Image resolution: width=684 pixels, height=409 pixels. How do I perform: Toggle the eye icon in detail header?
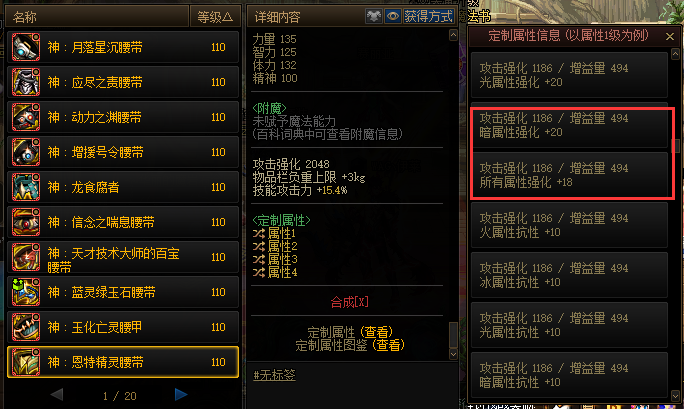click(393, 17)
